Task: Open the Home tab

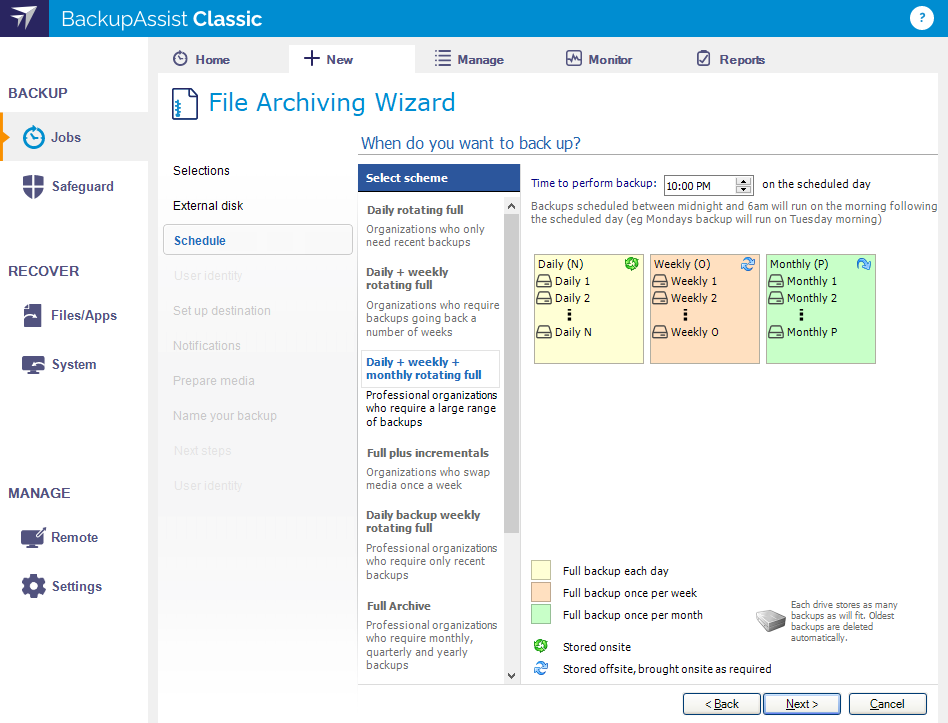Action: point(201,59)
